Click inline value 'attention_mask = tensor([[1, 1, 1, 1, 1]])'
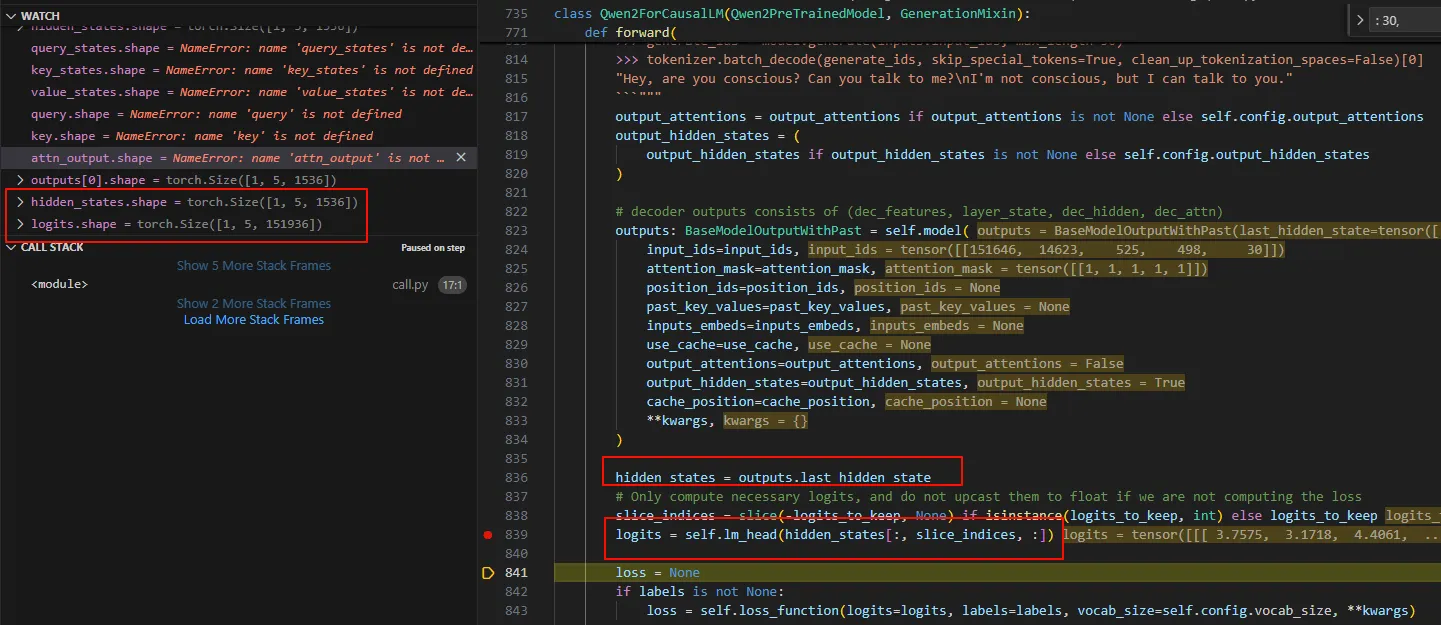 (x=1048, y=269)
